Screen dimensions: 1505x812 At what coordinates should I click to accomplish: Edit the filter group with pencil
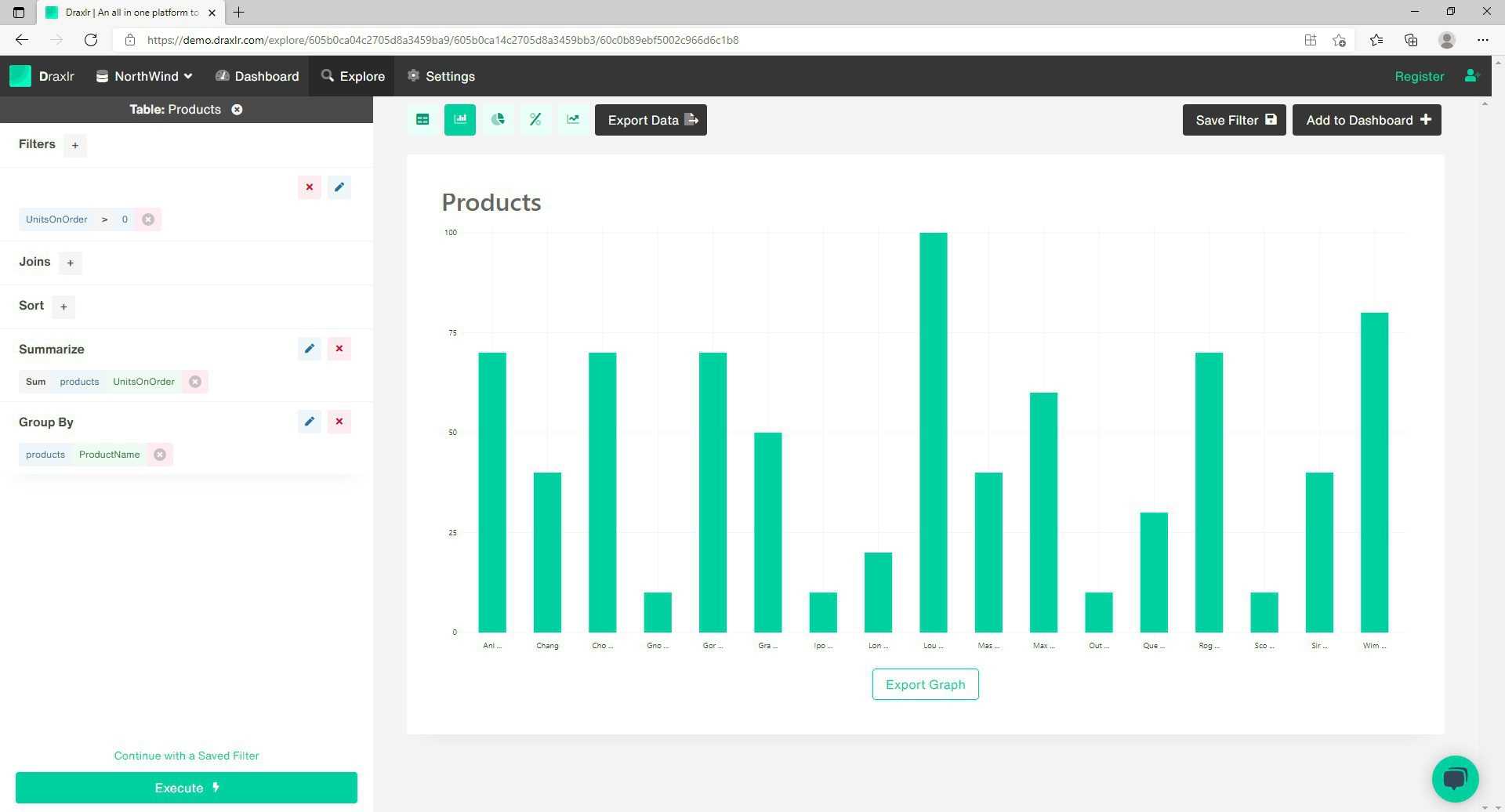tap(339, 187)
